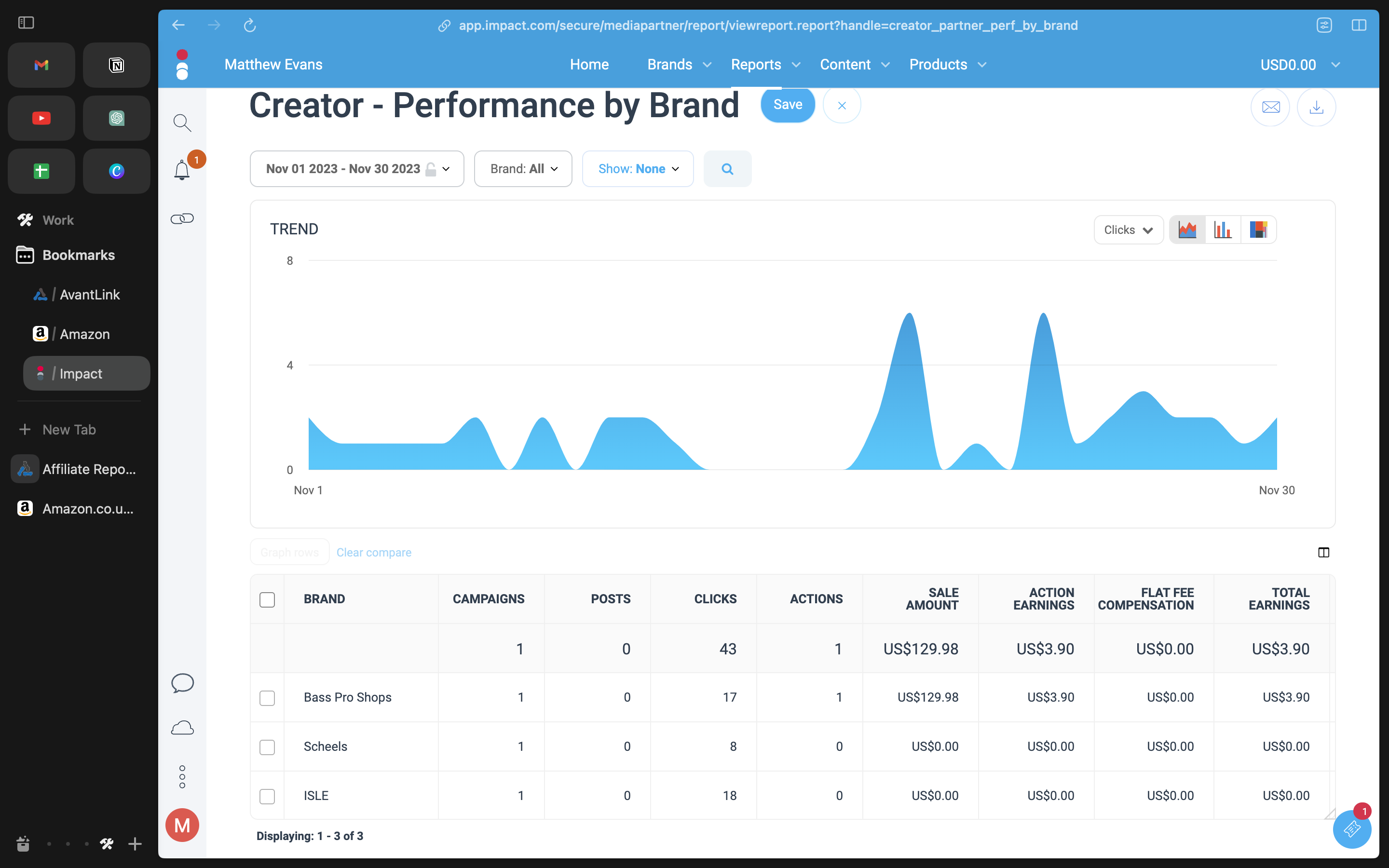
Task: Tick the select-all header checkbox
Action: 267,599
